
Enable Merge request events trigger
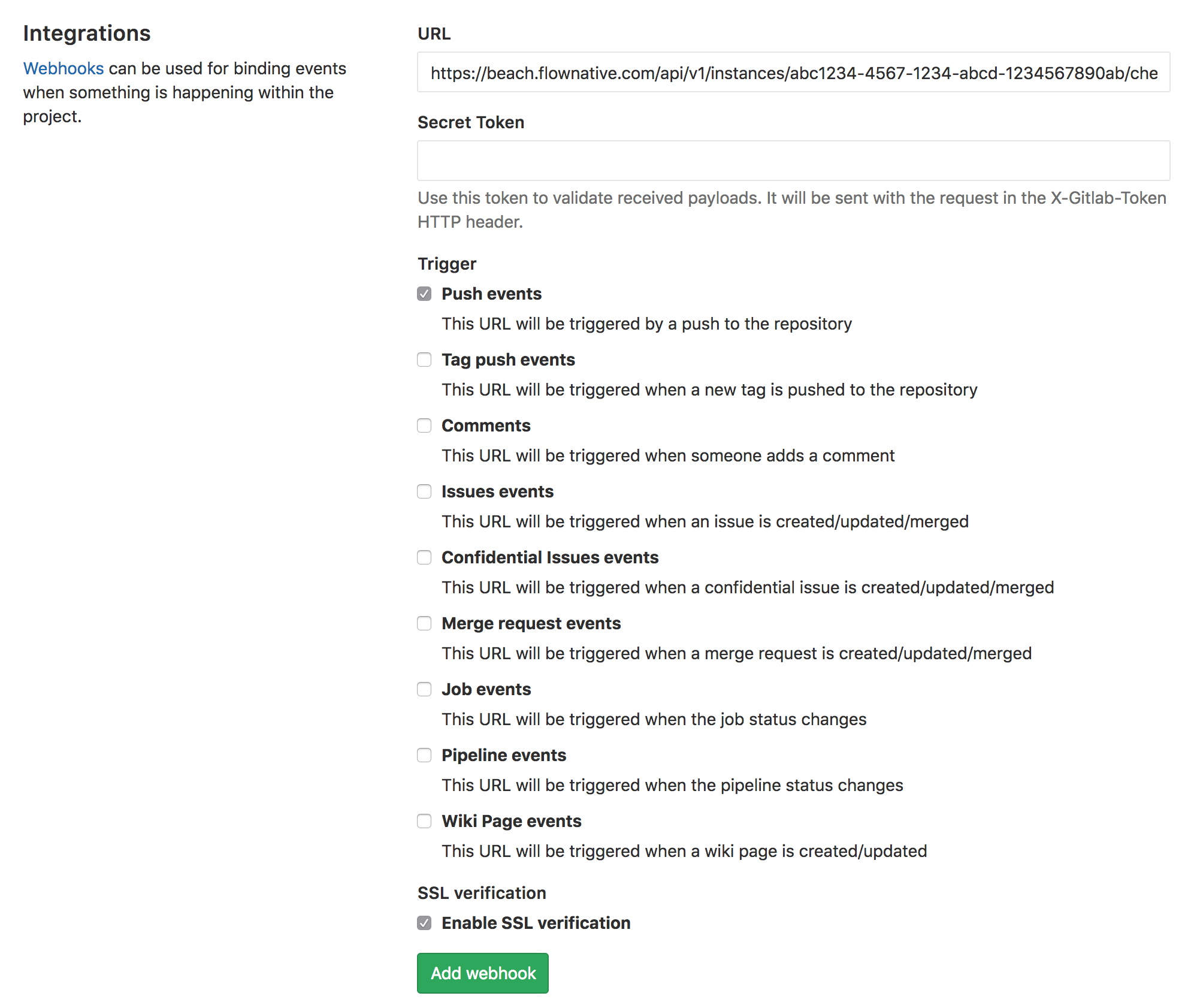[x=424, y=623]
